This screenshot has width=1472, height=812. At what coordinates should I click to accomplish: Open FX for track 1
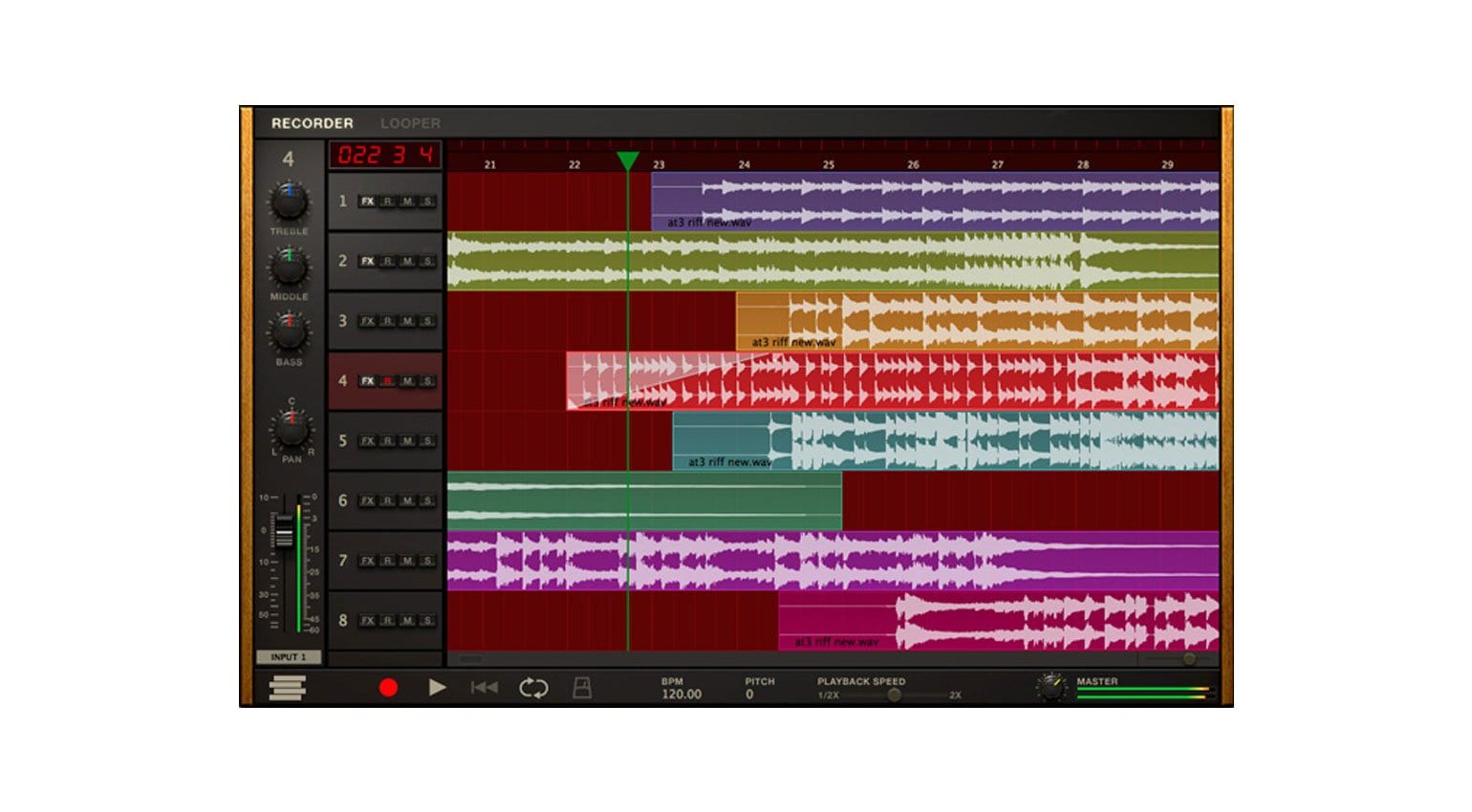367,202
